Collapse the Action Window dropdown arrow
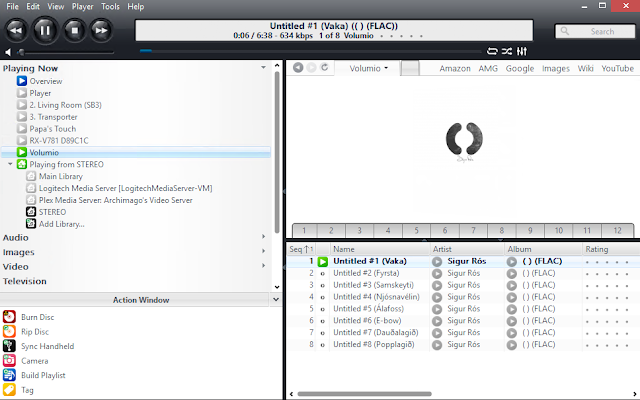Screen dimensions: 640x400 (x=276, y=300)
